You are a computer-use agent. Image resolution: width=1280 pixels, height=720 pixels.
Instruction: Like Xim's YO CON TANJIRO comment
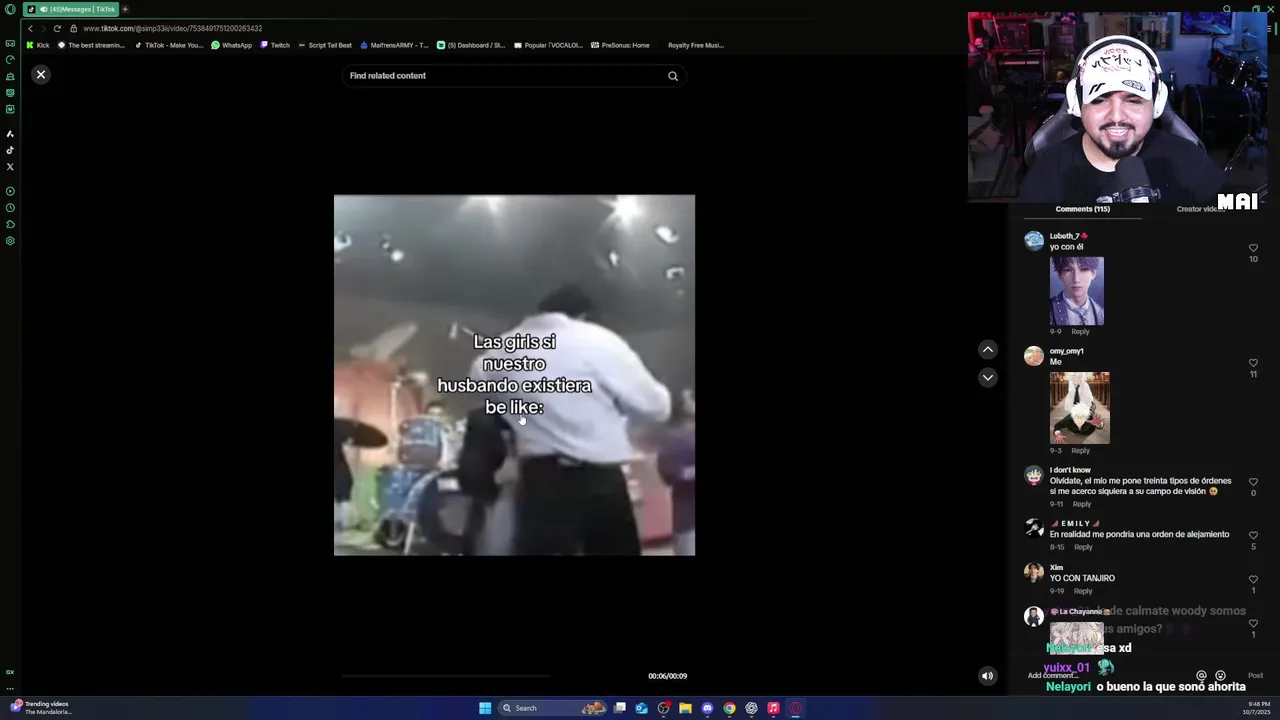tap(1253, 579)
